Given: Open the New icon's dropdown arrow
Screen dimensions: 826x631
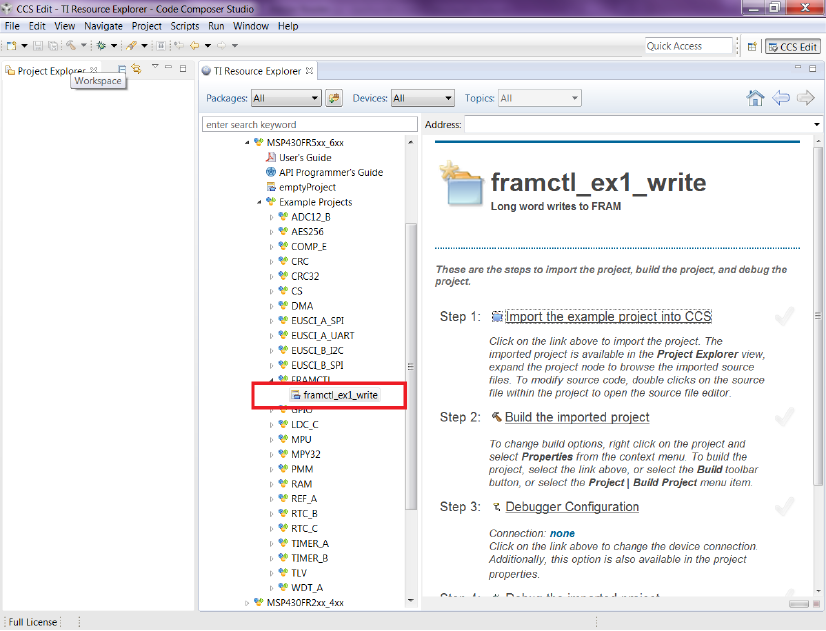Looking at the screenshot, I should click(24, 46).
